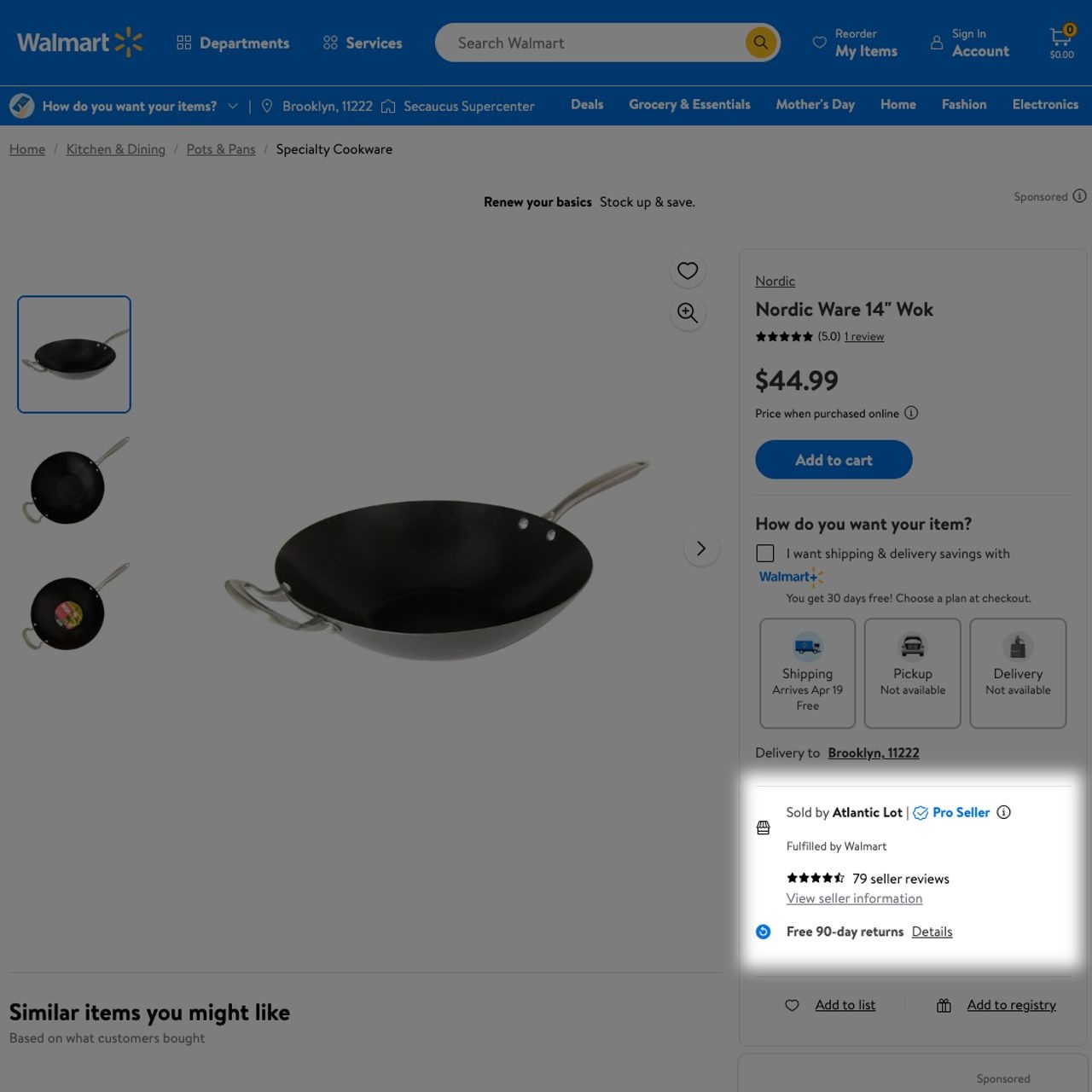Screen dimensions: 1092x1092
Task: Check the Walmart+ shipping savings checkbox
Action: click(x=765, y=554)
